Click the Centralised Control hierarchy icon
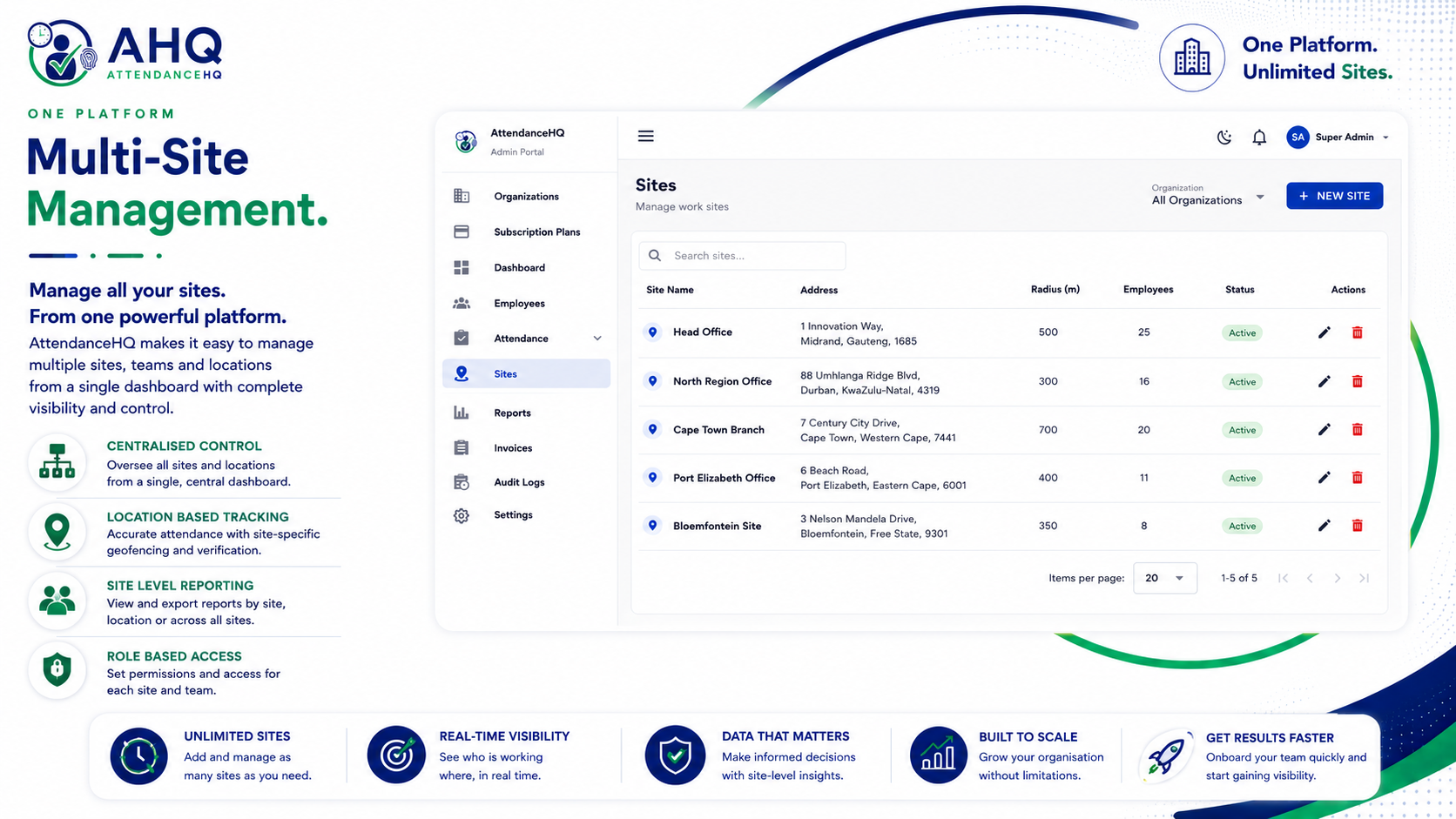The width and height of the screenshot is (1456, 819). click(x=57, y=461)
